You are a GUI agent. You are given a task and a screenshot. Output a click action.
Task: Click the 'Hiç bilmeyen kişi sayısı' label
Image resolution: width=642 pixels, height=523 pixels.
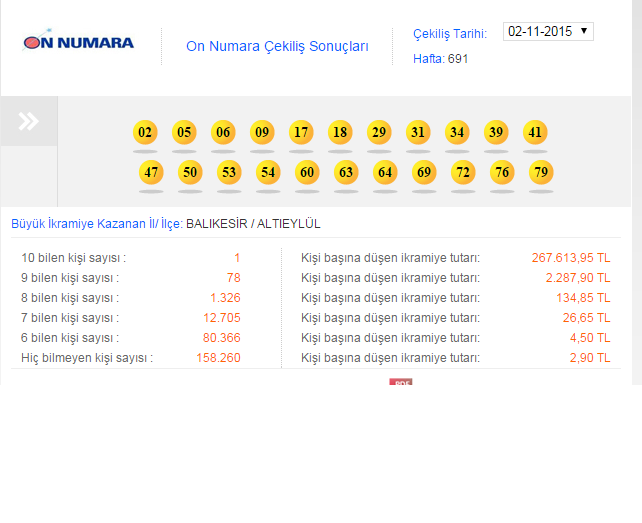87,358
